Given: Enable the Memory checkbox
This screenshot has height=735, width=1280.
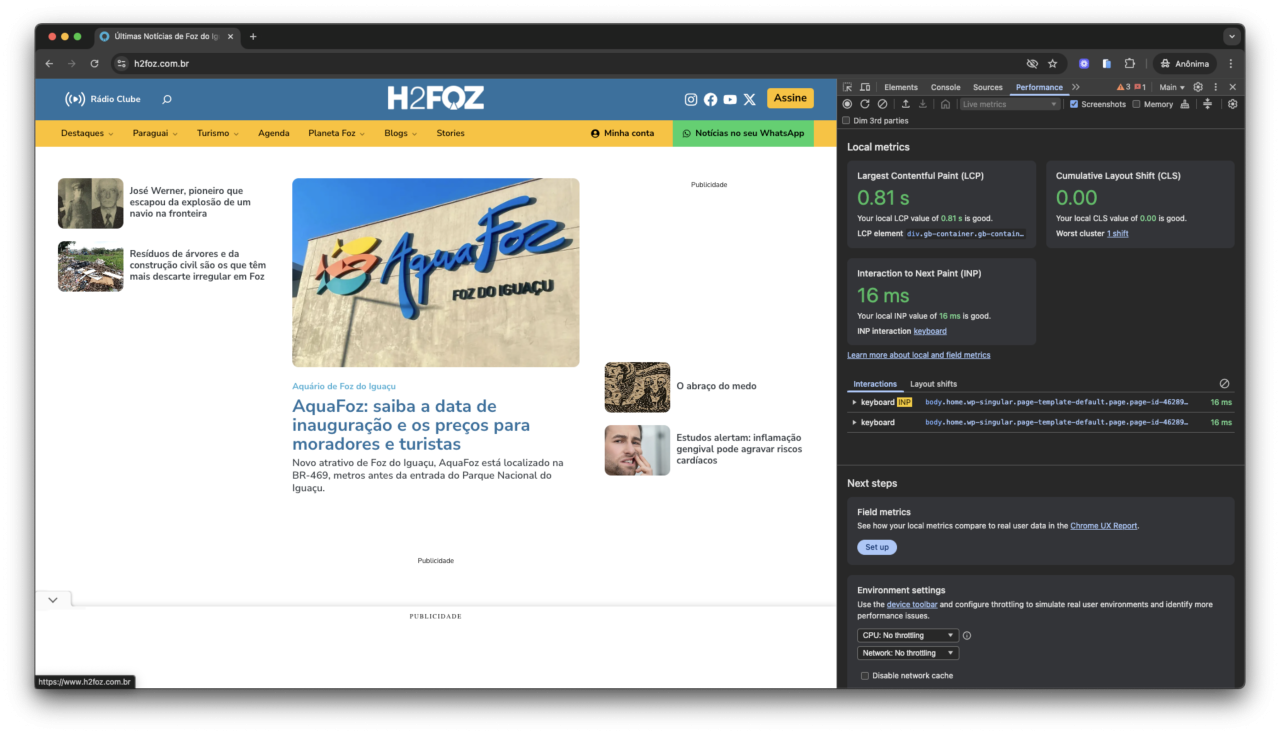Looking at the screenshot, I should 1136,104.
